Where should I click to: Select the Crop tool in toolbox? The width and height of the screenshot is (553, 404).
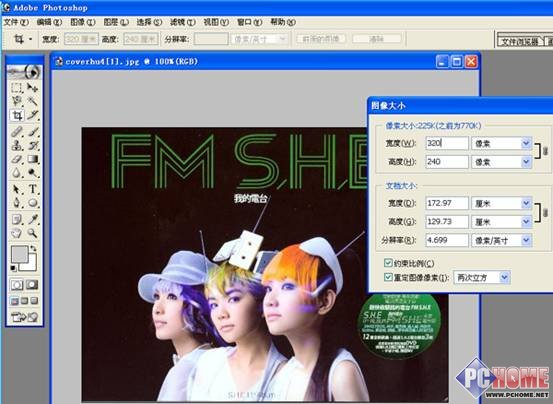[17, 115]
